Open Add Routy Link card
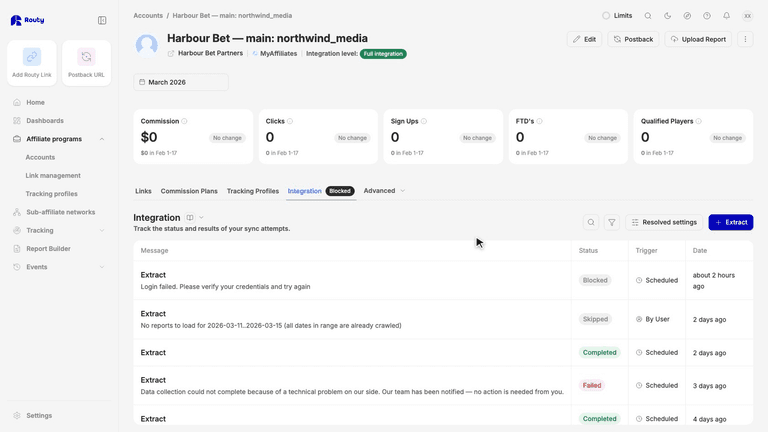This screenshot has height=432, width=768. click(x=32, y=63)
